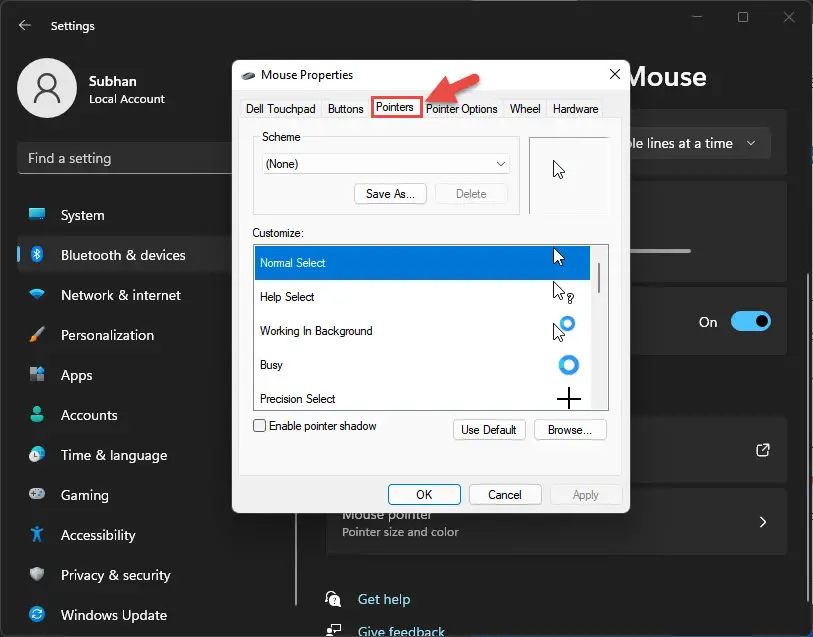Open the Wheel tab
This screenshot has width=813, height=637.
(x=525, y=109)
